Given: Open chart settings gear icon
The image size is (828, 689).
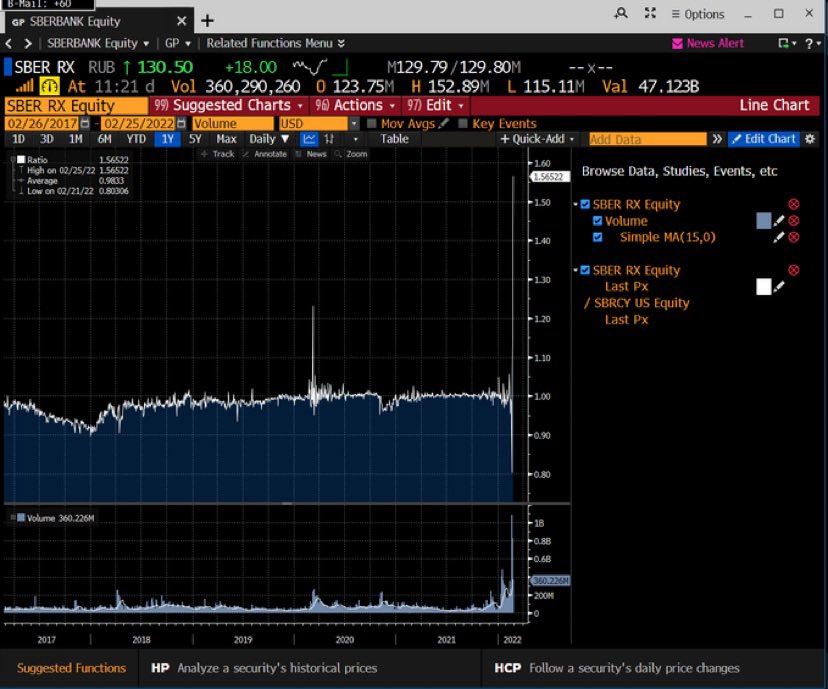Looking at the screenshot, I should [x=810, y=139].
